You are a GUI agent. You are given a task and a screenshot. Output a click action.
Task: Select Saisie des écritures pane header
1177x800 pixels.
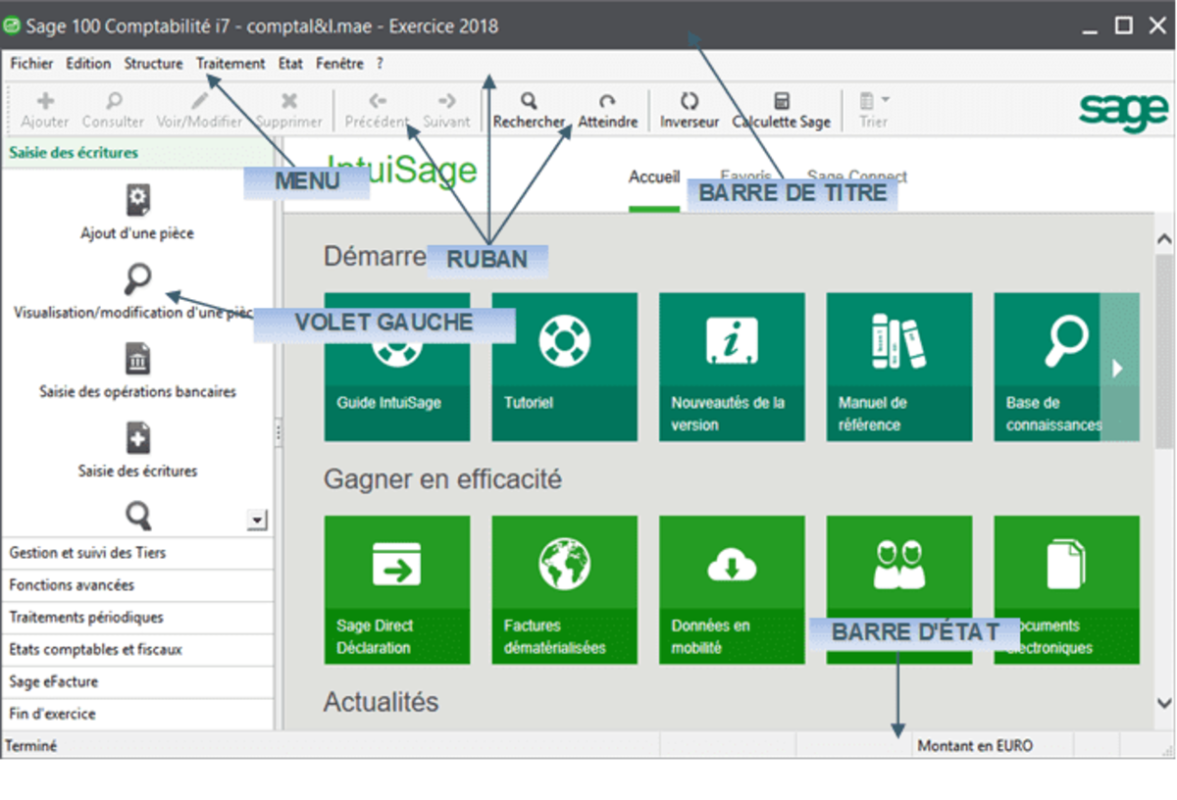[137, 152]
